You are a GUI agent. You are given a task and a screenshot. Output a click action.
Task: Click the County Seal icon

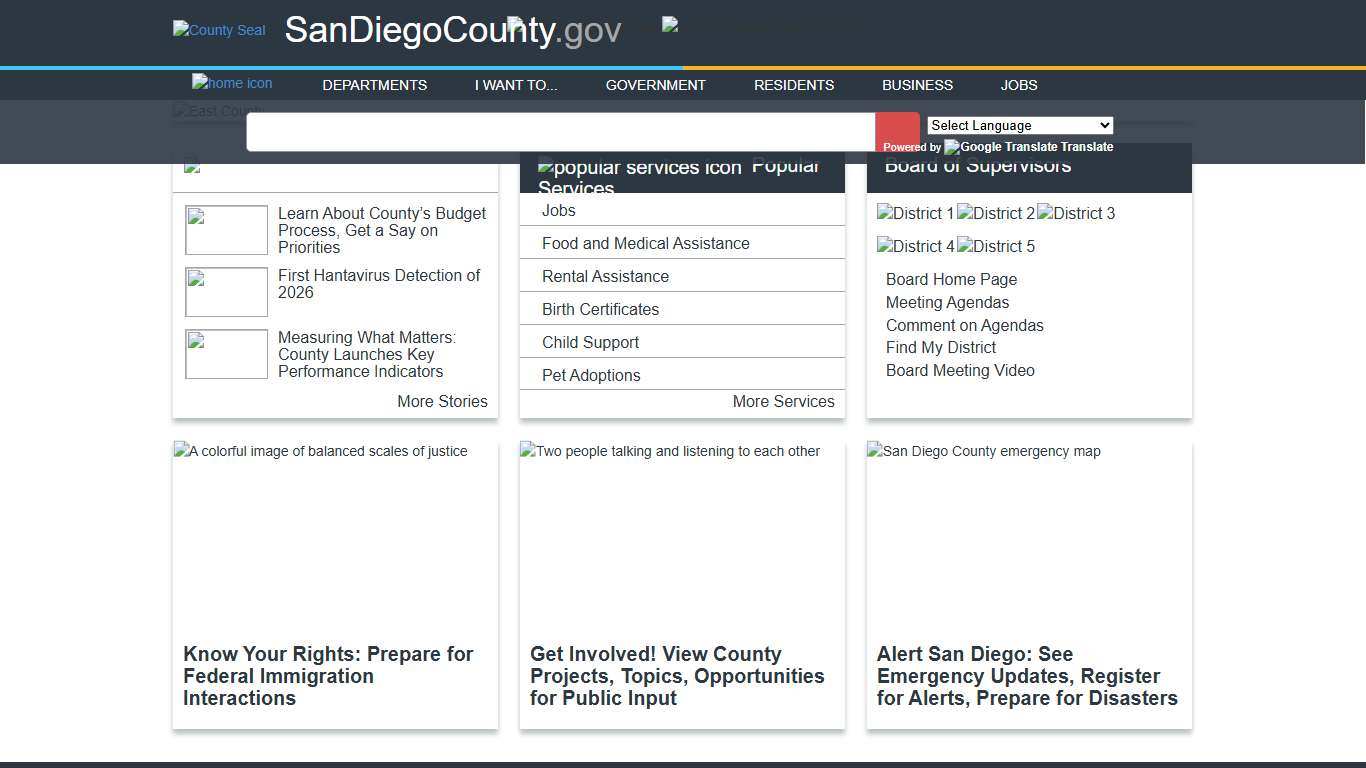pos(218,30)
